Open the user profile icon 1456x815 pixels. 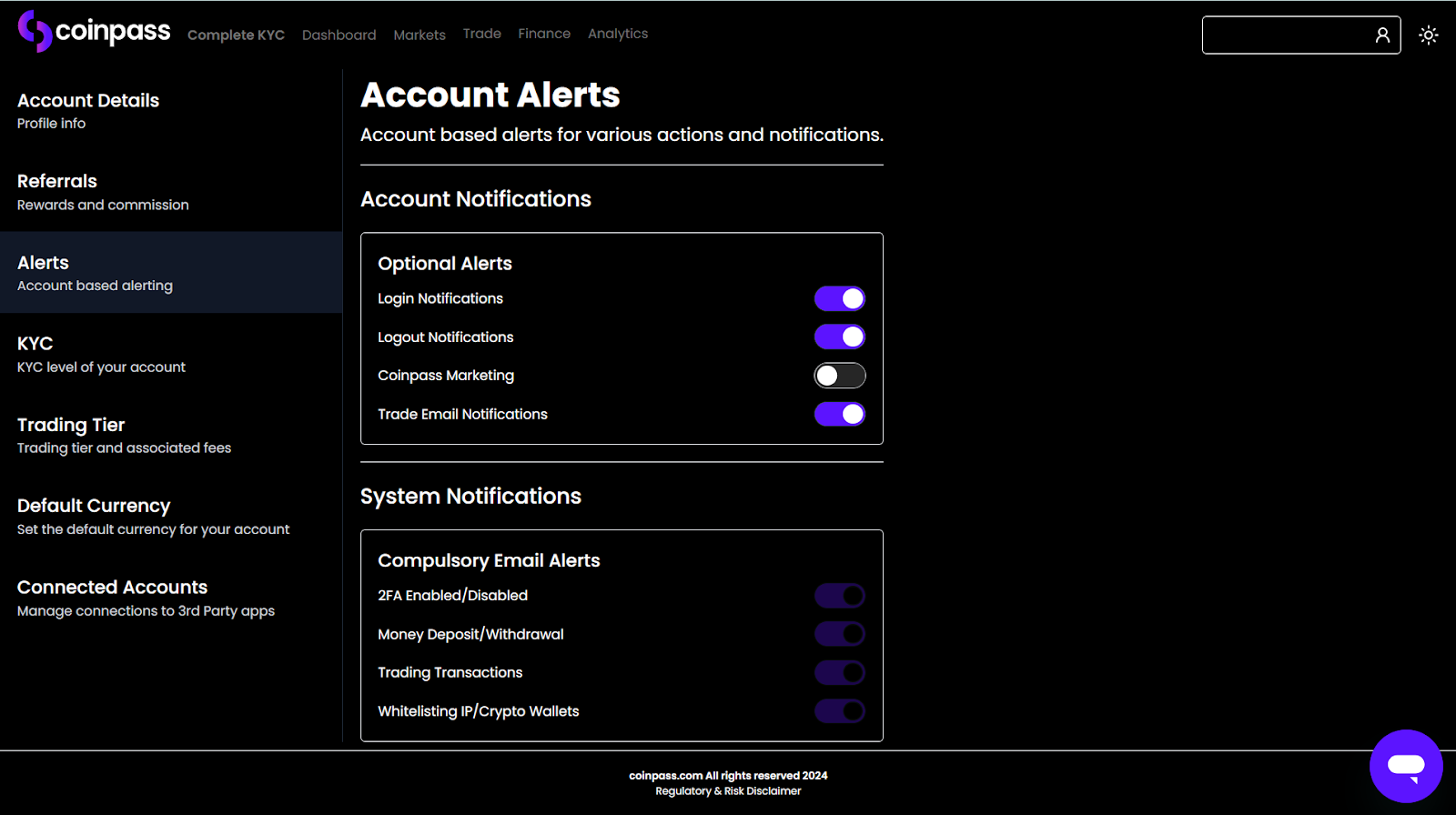coord(1382,35)
